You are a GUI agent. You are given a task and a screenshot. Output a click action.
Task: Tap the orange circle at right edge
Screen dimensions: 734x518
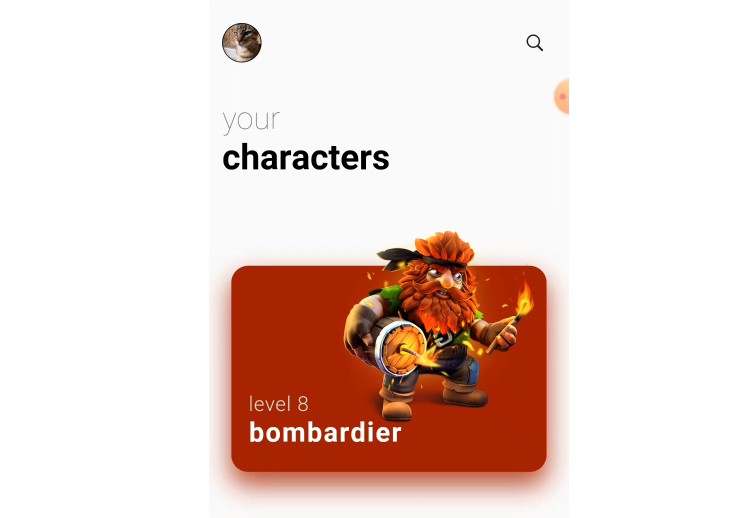click(562, 96)
